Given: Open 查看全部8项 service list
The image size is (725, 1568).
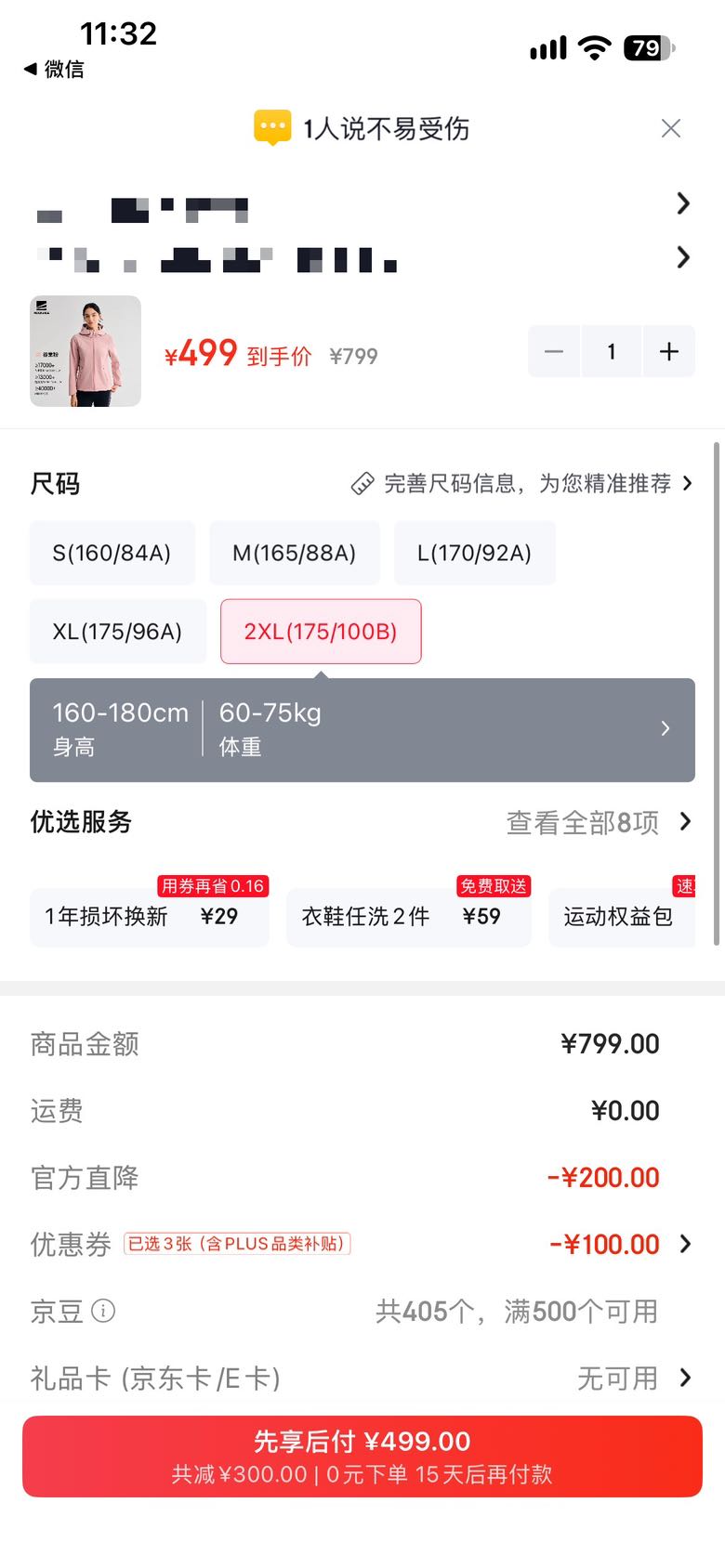Looking at the screenshot, I should pos(600,822).
